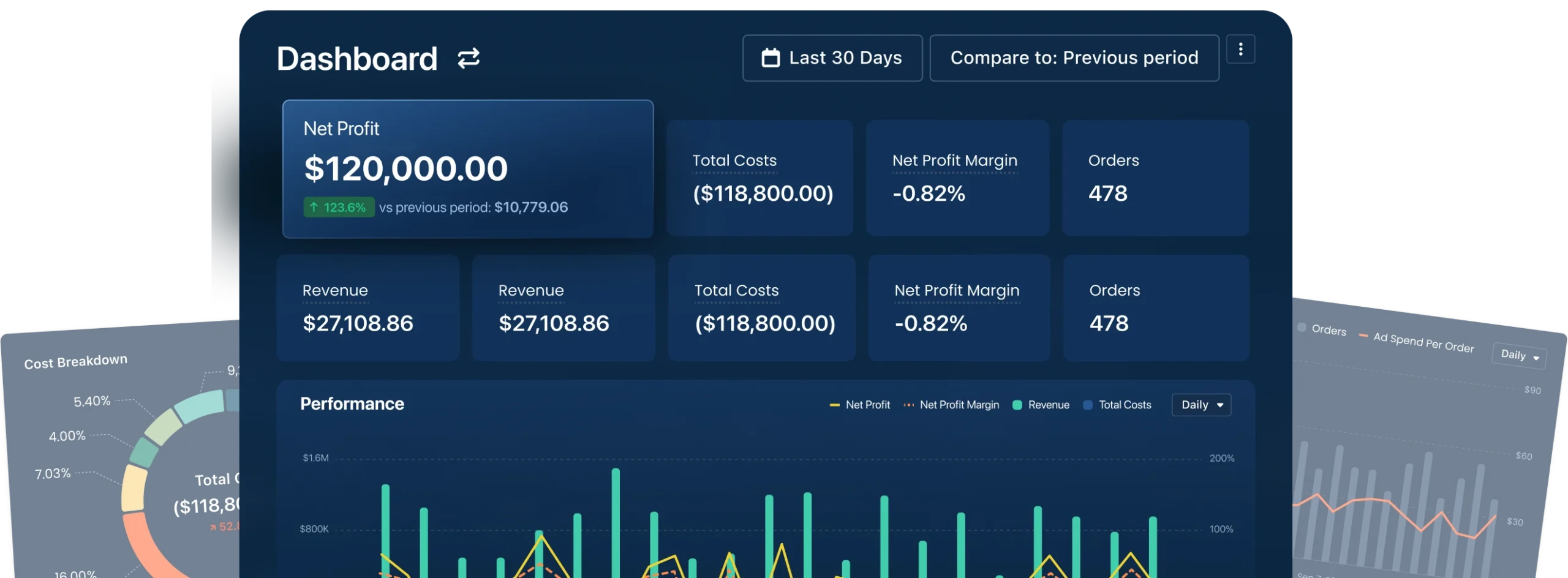Open Compare to: Previous period selector

coord(1074,58)
